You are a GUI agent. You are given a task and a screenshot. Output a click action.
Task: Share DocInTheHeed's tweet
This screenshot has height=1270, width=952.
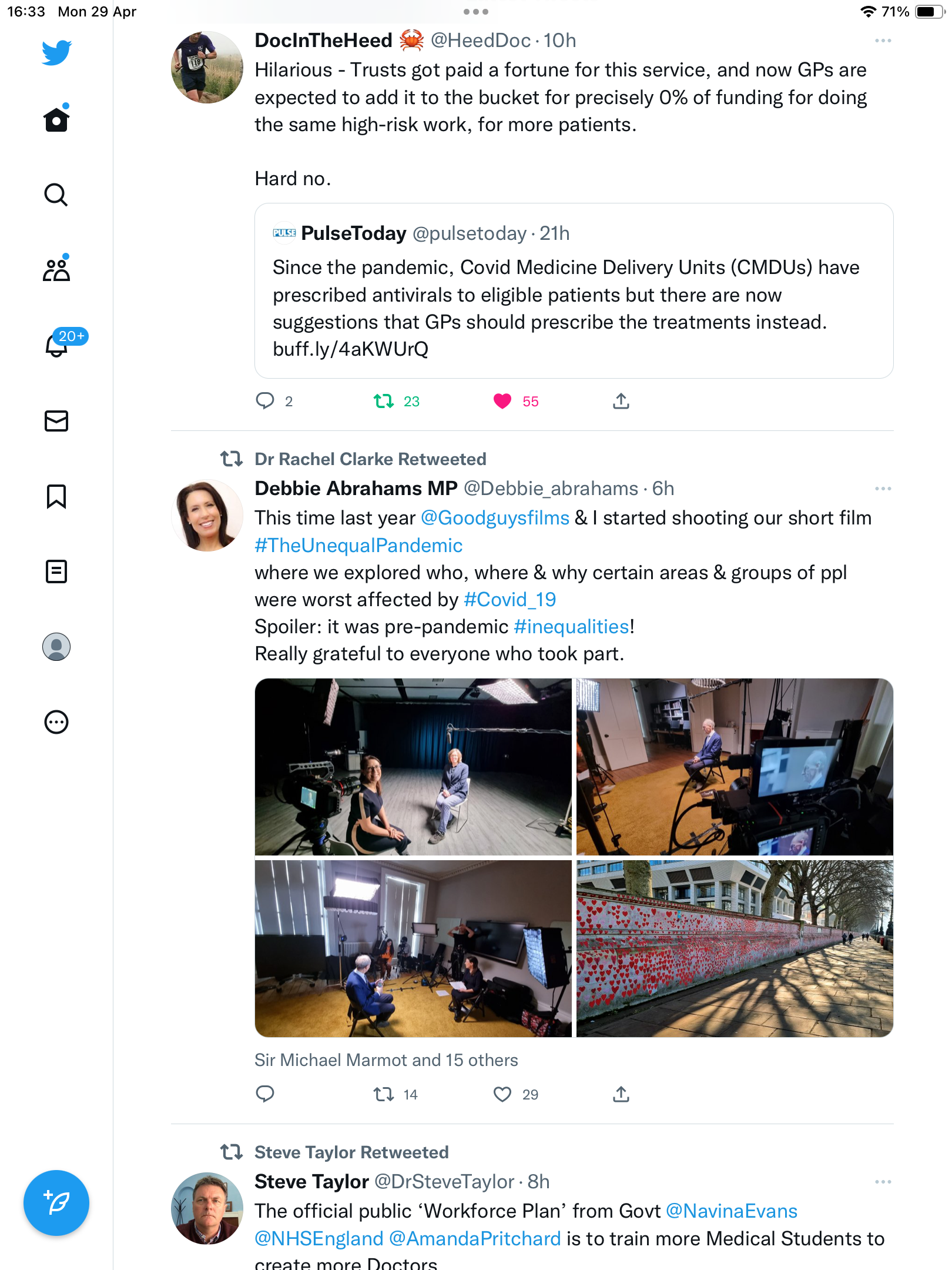(x=621, y=401)
